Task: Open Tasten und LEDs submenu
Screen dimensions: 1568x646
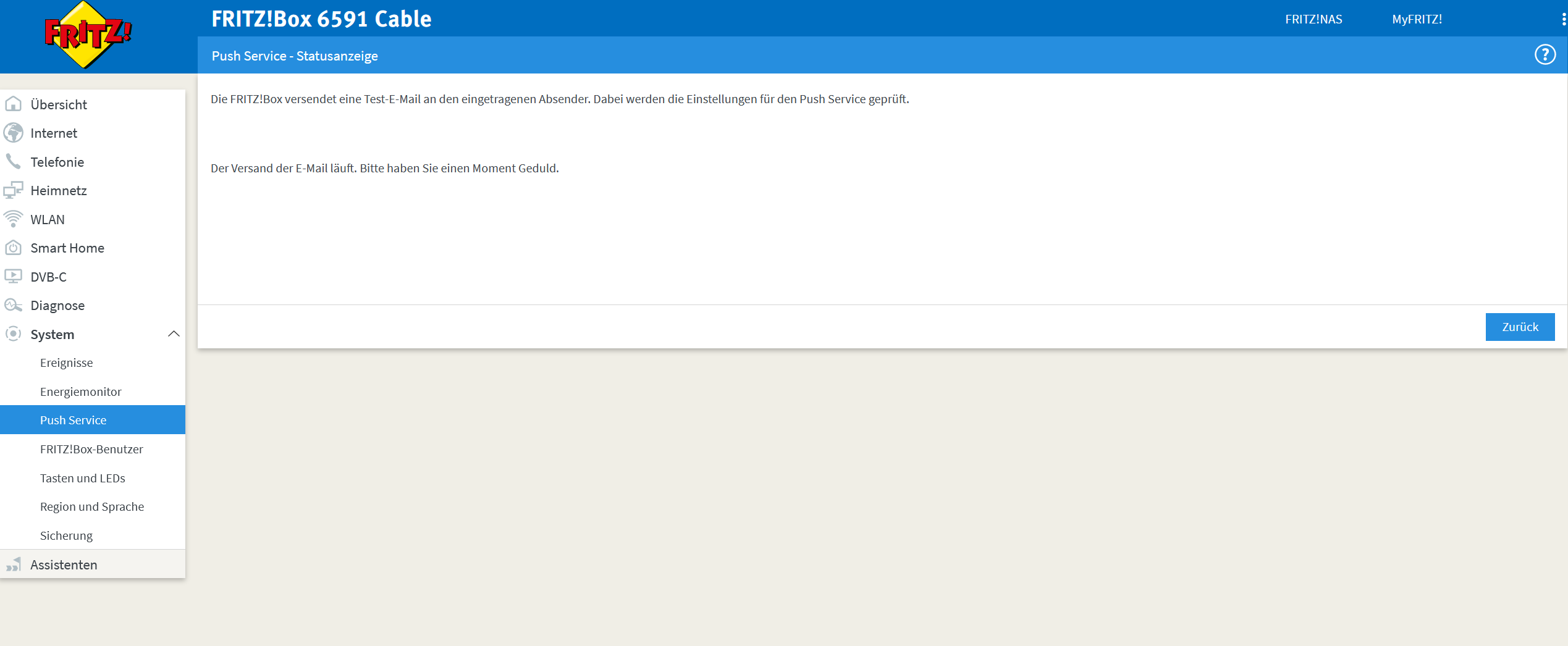Action: 93,478
